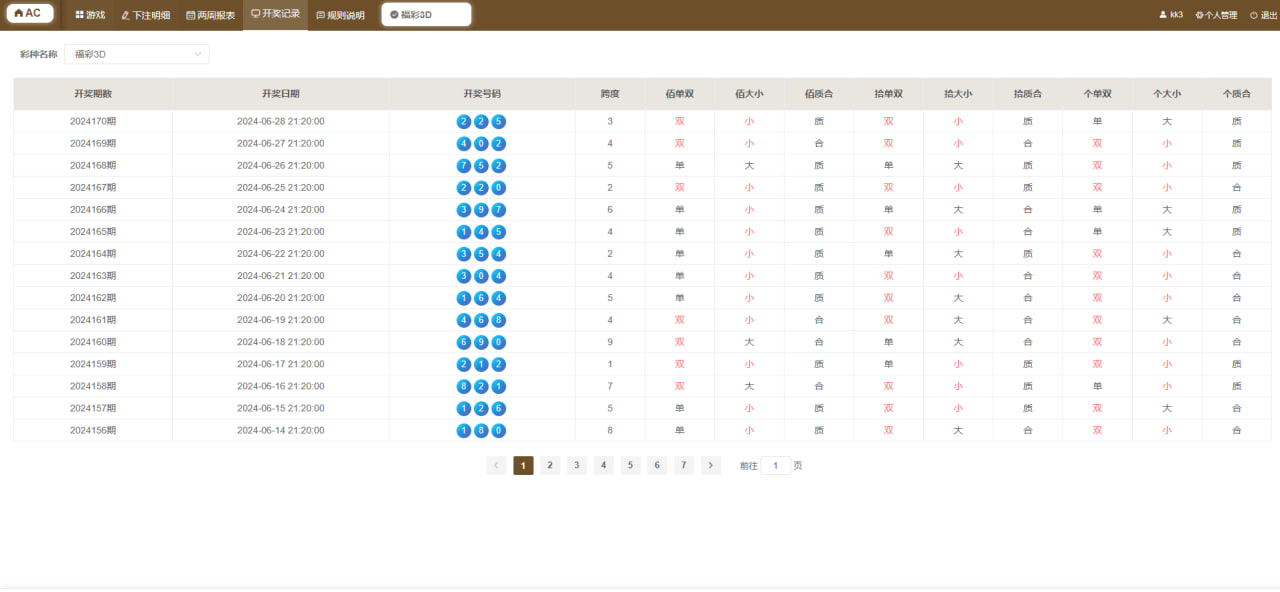Viewport: 1280px width, 592px height.
Task: Click the 拾单双 column header
Action: [x=889, y=94]
